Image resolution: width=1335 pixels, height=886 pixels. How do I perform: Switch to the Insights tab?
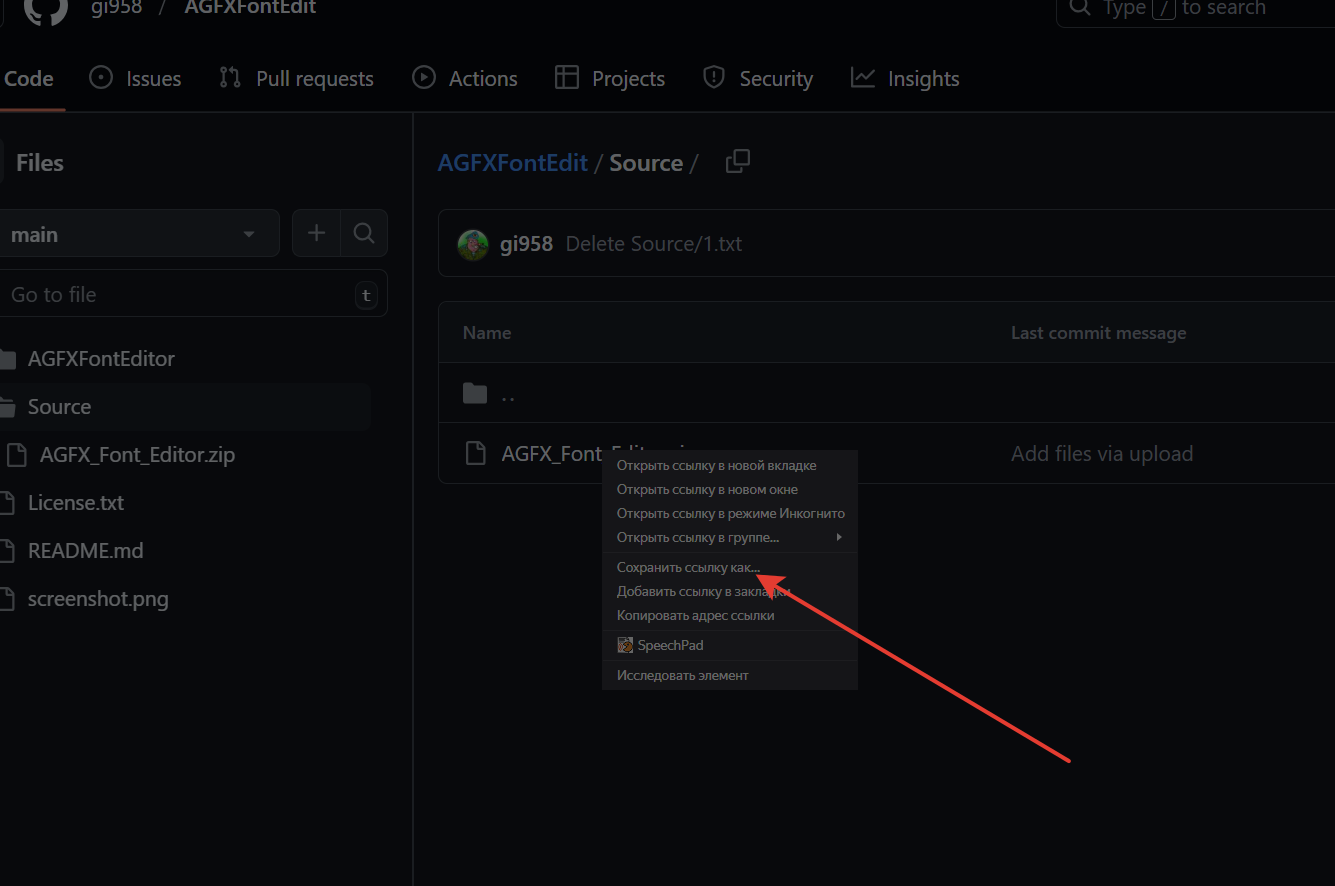click(905, 79)
